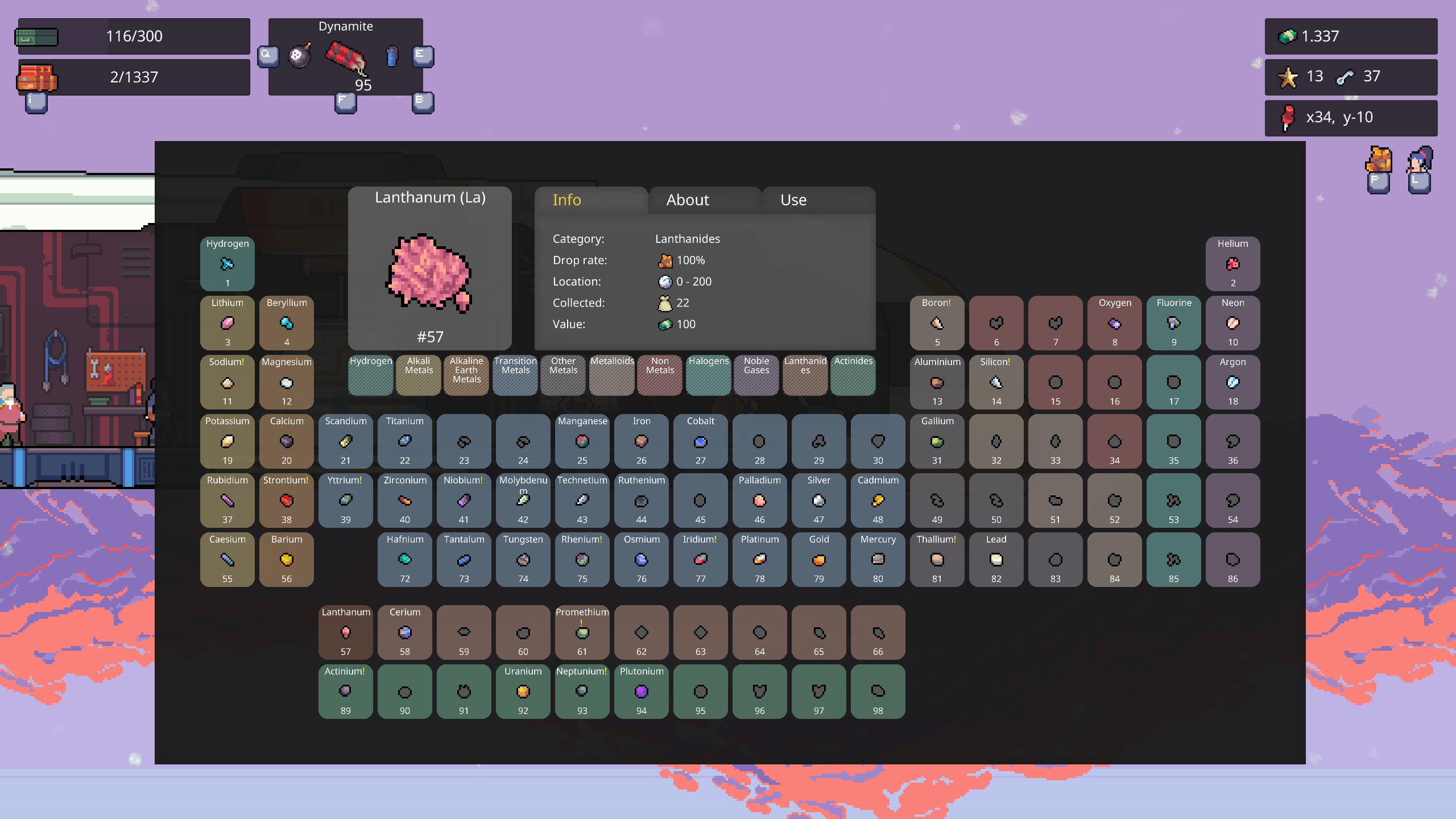This screenshot has width=1456, height=819.
Task: Click the backpack icon next to 2/1337
Action: coord(37,77)
